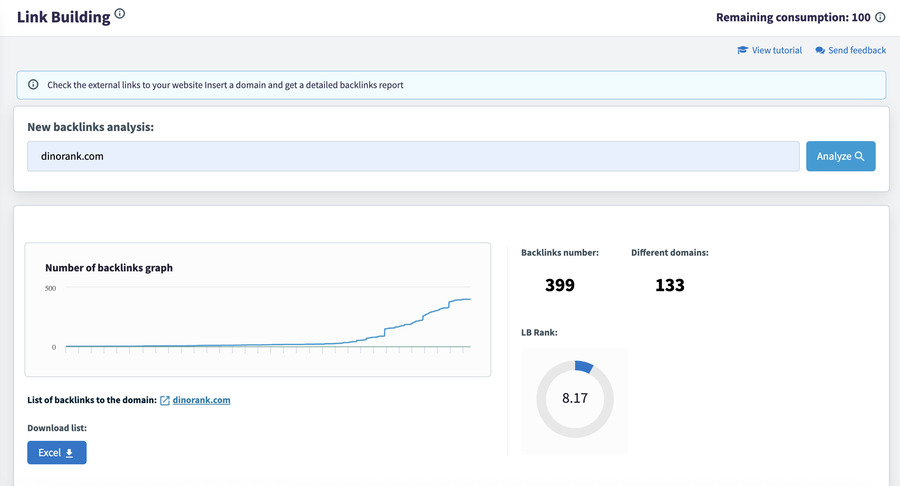Click the graduation cap tutorial icon
The height and width of the screenshot is (486, 900).
(742, 50)
